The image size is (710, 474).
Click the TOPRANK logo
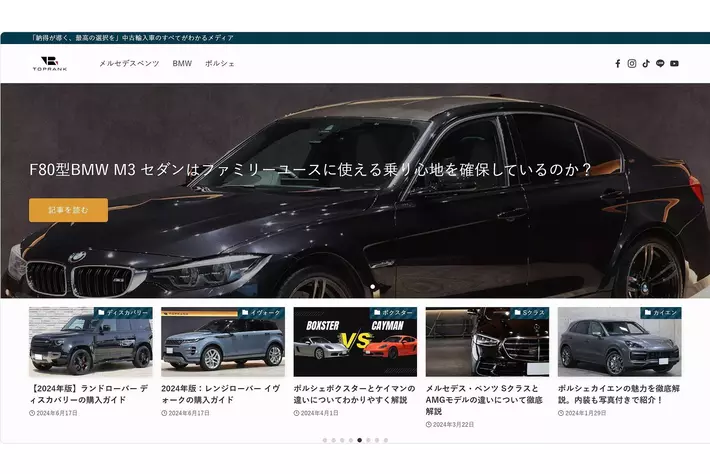click(47, 63)
